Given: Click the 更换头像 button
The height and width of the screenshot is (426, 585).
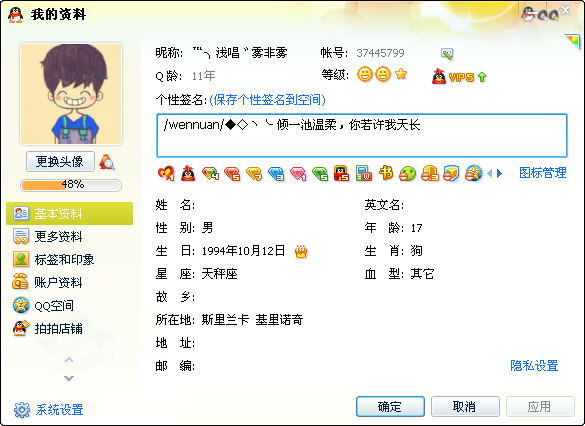Looking at the screenshot, I should [x=60, y=162].
